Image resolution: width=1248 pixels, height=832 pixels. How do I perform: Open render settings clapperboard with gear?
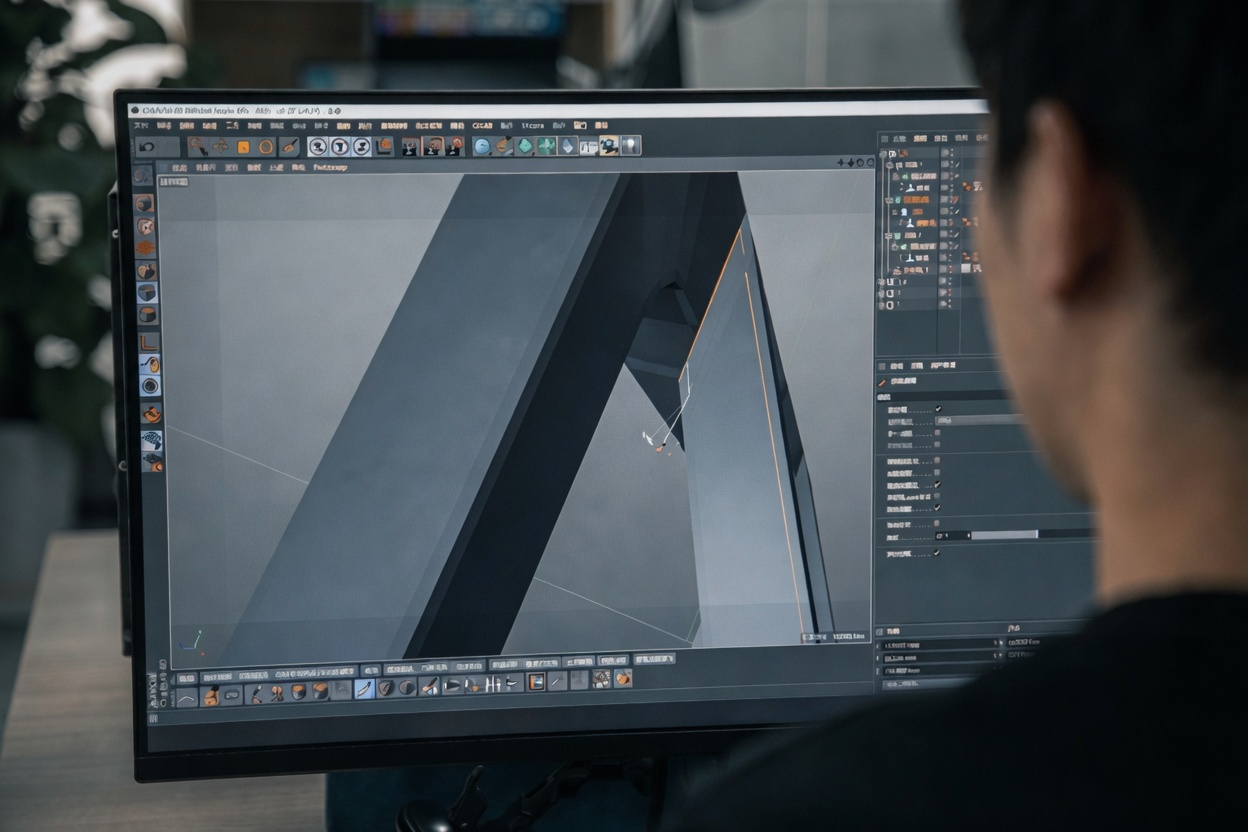click(x=455, y=147)
